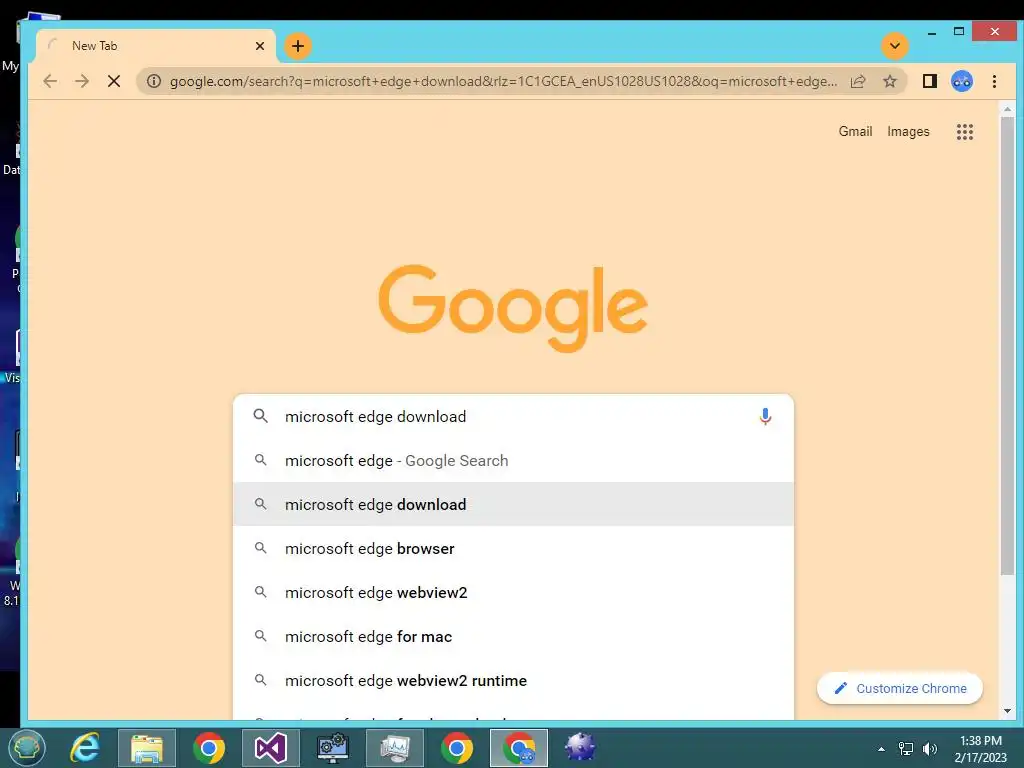Click the forward navigation arrow
The width and height of the screenshot is (1024, 768).
pos(82,82)
